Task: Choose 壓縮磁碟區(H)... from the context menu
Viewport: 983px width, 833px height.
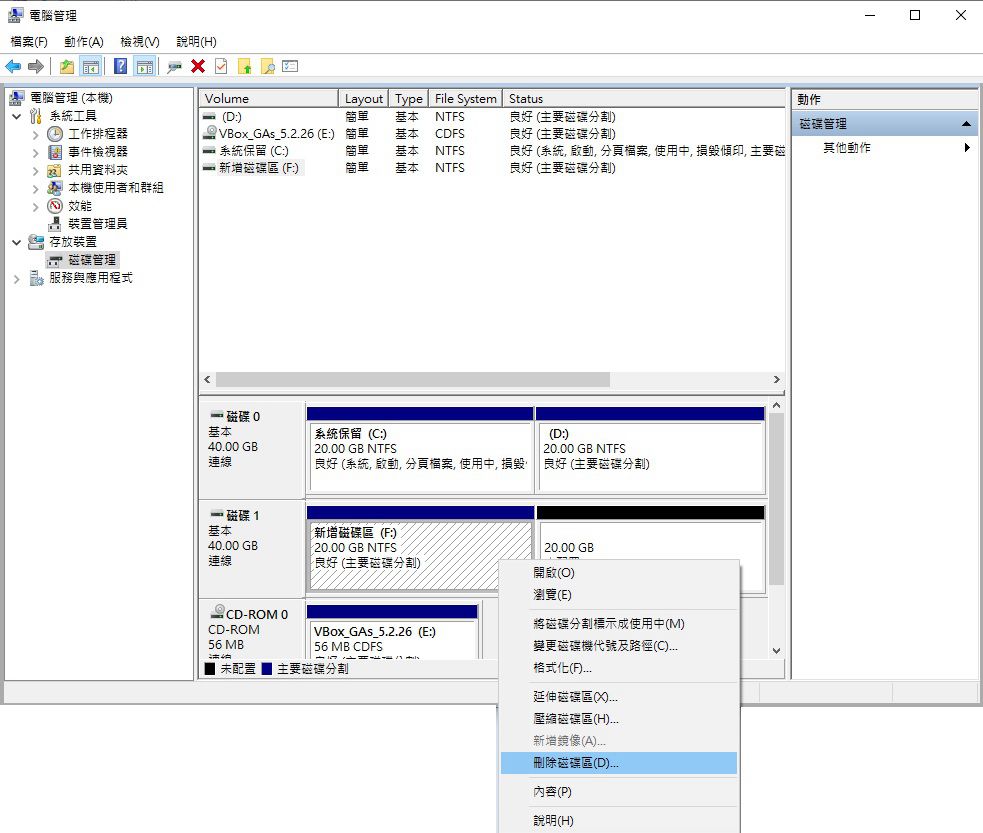Action: pos(619,719)
